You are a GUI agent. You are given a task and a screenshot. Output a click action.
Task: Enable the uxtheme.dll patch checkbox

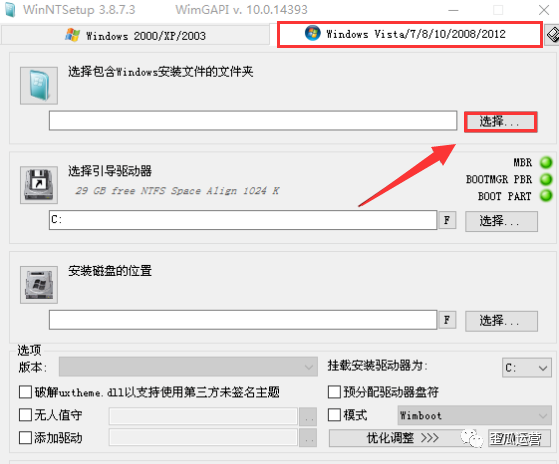[25, 392]
